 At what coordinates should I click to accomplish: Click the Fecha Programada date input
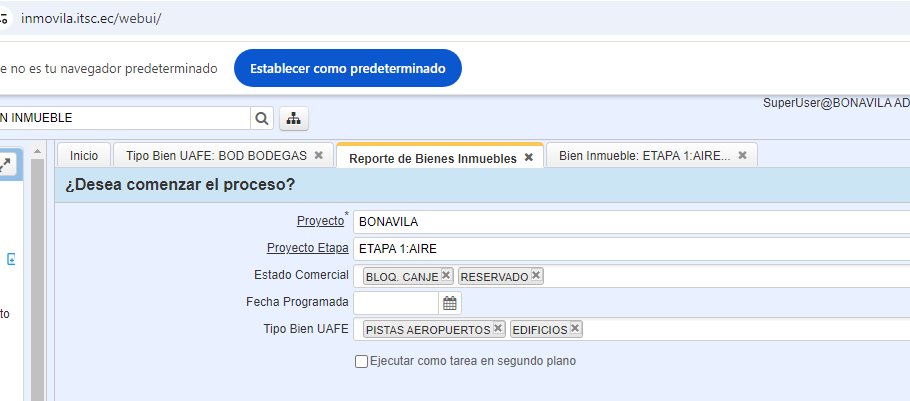(x=396, y=302)
